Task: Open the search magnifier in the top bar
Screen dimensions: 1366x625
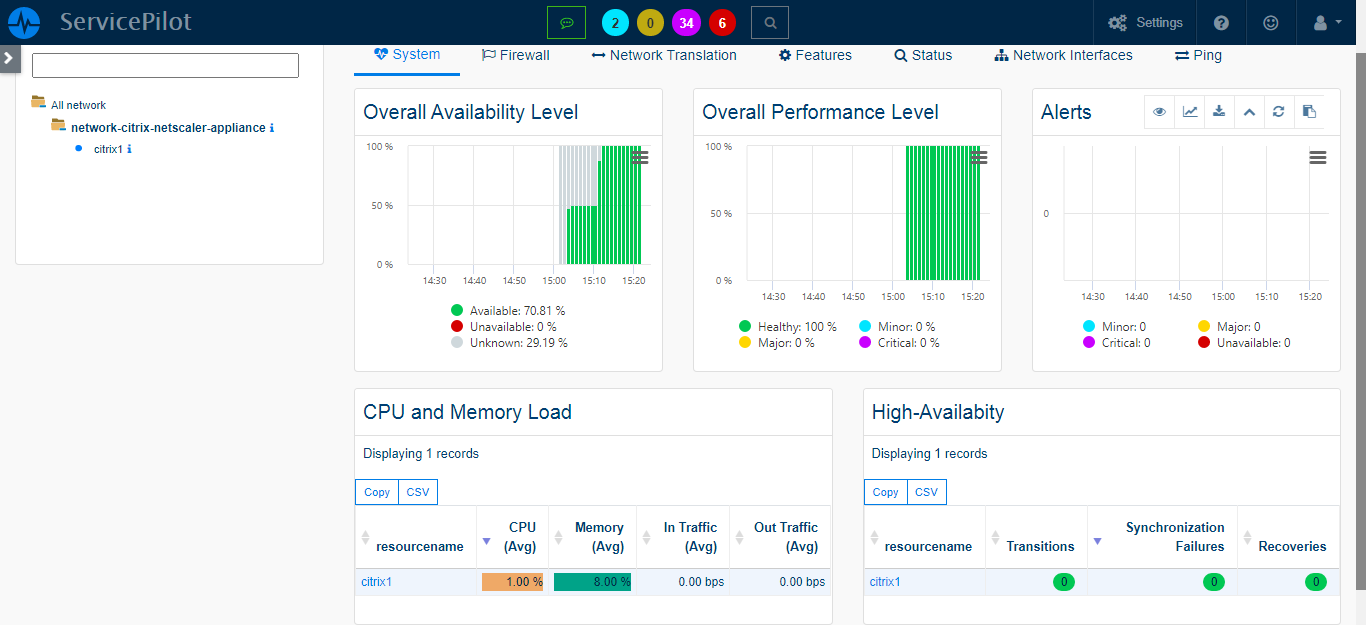Action: [769, 21]
